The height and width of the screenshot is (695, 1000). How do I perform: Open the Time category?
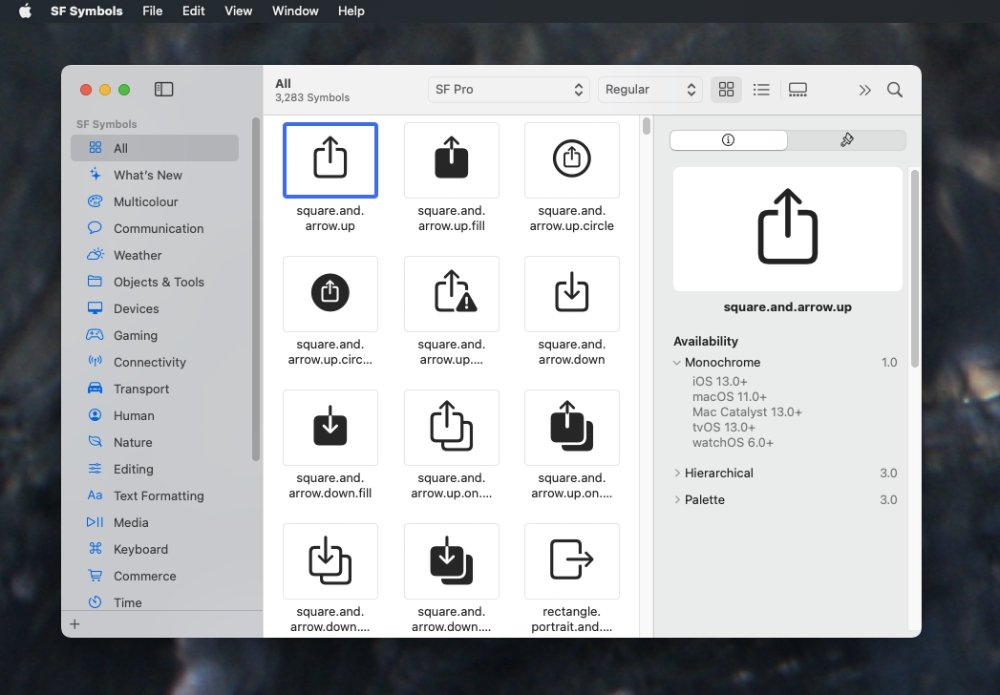155,603
